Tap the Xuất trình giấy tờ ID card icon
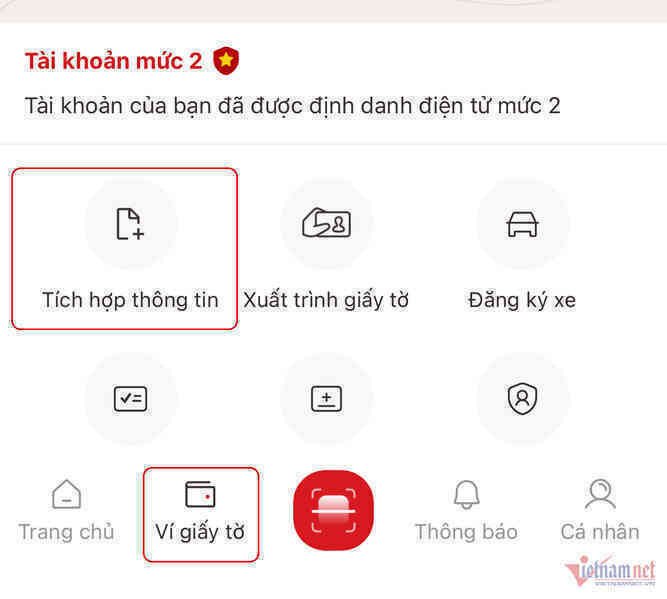Image resolution: width=667 pixels, height=599 pixels. click(326, 222)
